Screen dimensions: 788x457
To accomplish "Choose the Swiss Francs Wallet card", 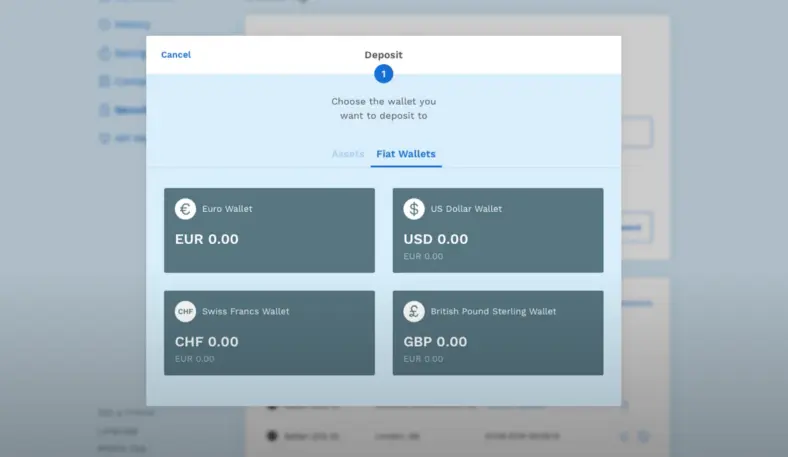I will [269, 333].
